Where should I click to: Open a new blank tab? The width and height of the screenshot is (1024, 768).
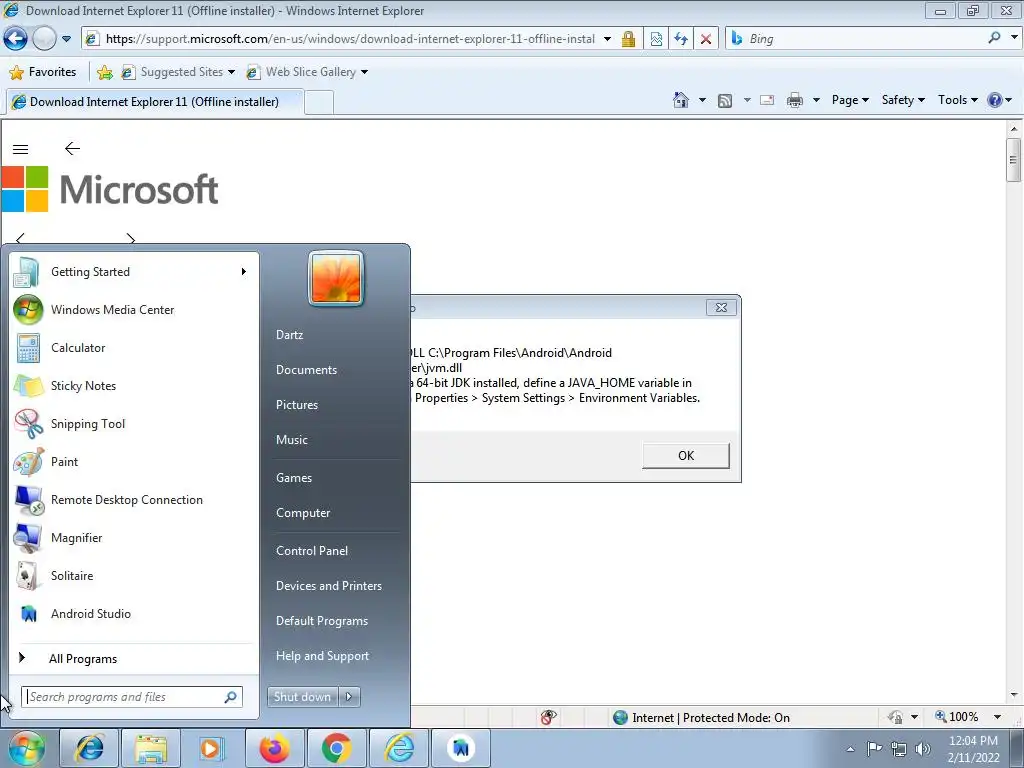[319, 103]
